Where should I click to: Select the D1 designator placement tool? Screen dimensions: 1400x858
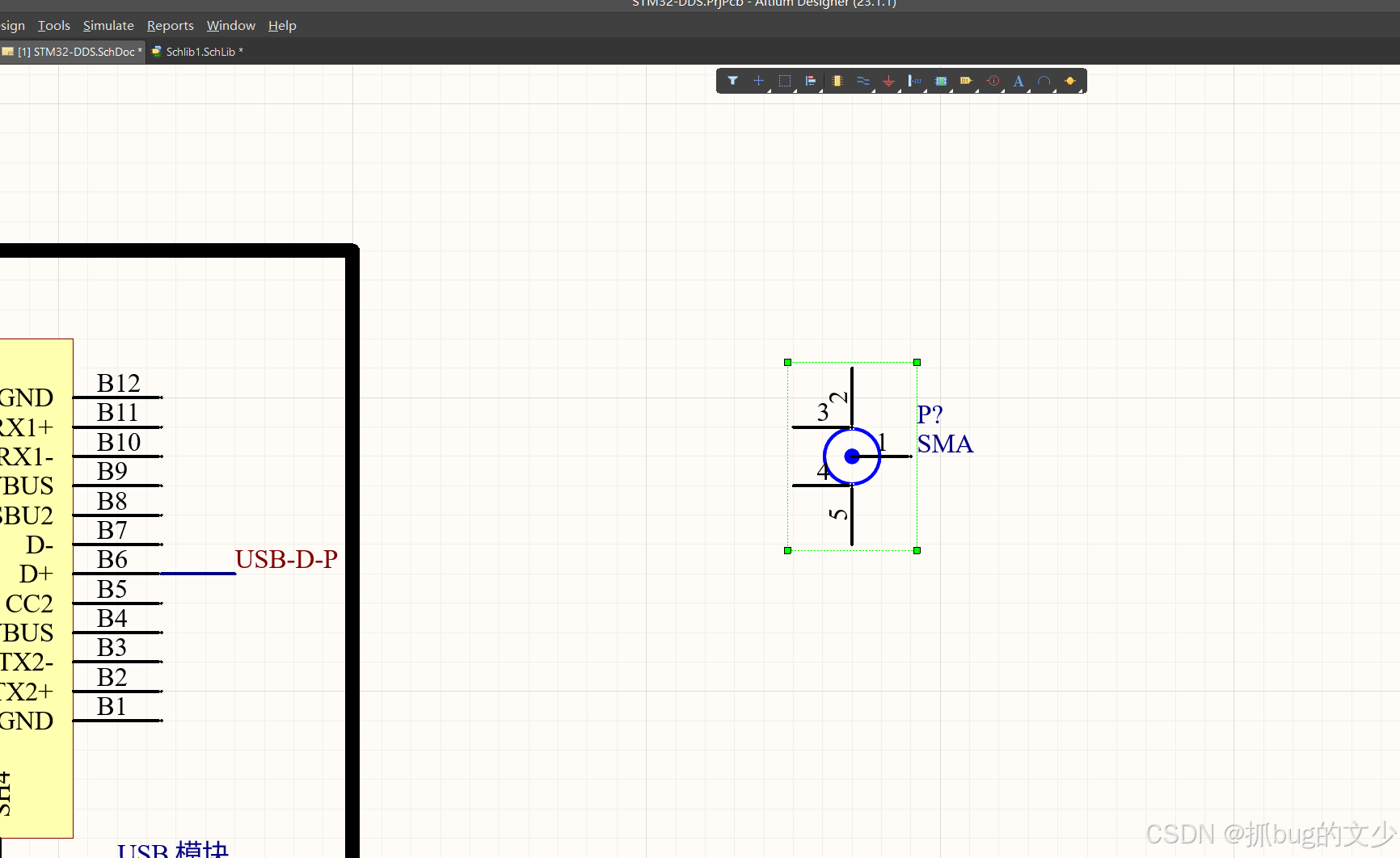[966, 81]
